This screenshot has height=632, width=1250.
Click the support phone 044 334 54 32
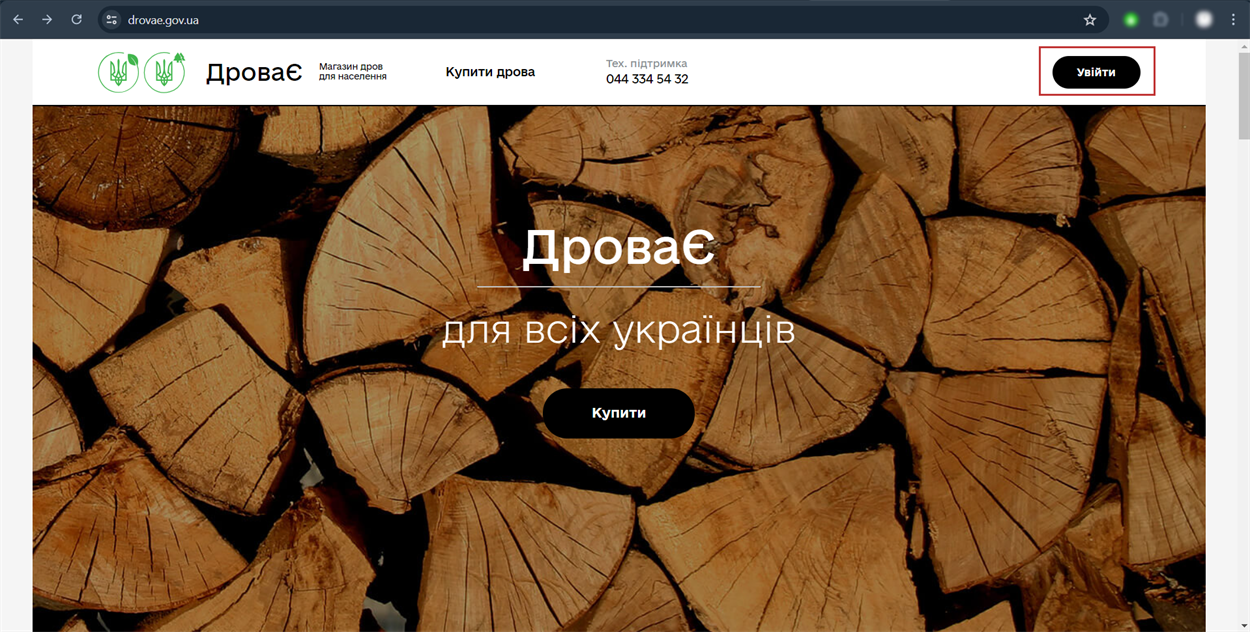[647, 79]
